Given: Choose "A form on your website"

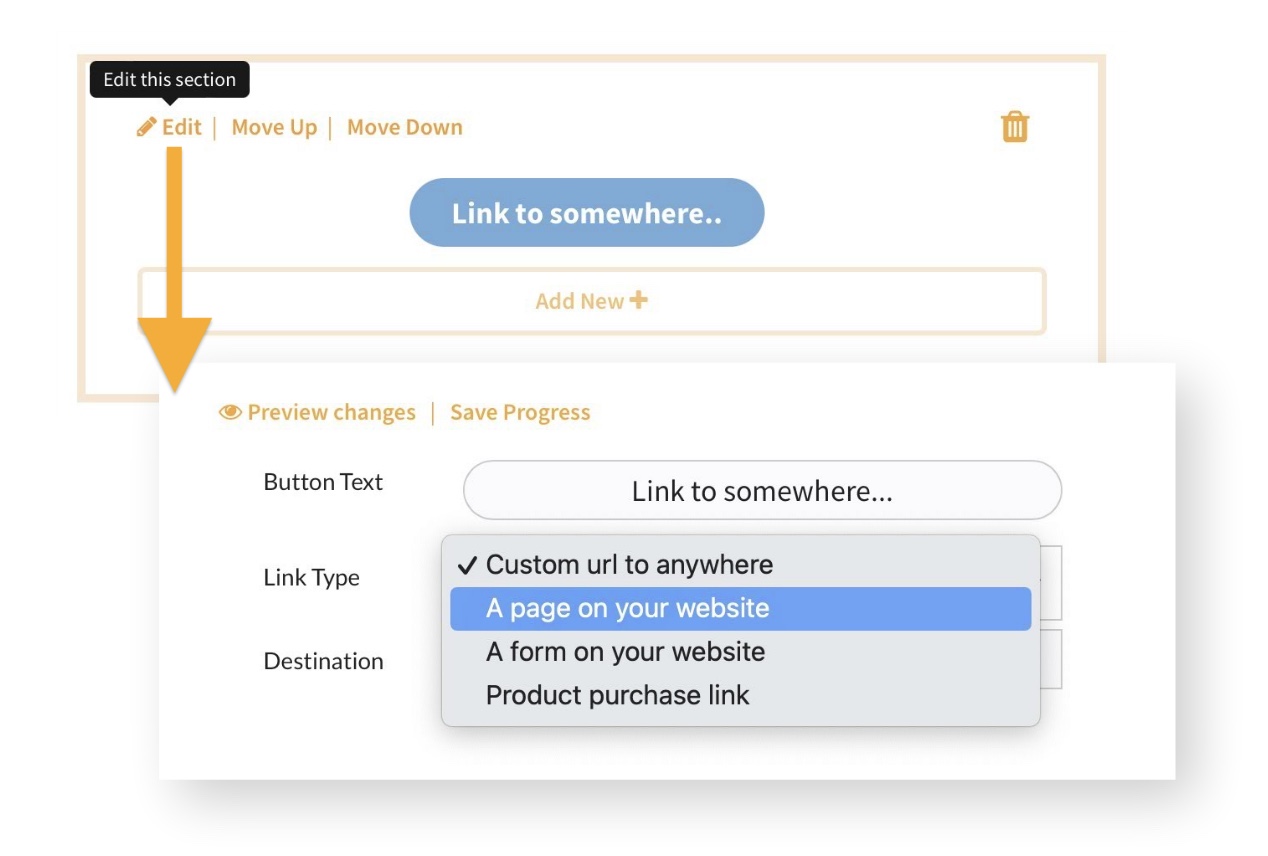Looking at the screenshot, I should [x=625, y=652].
